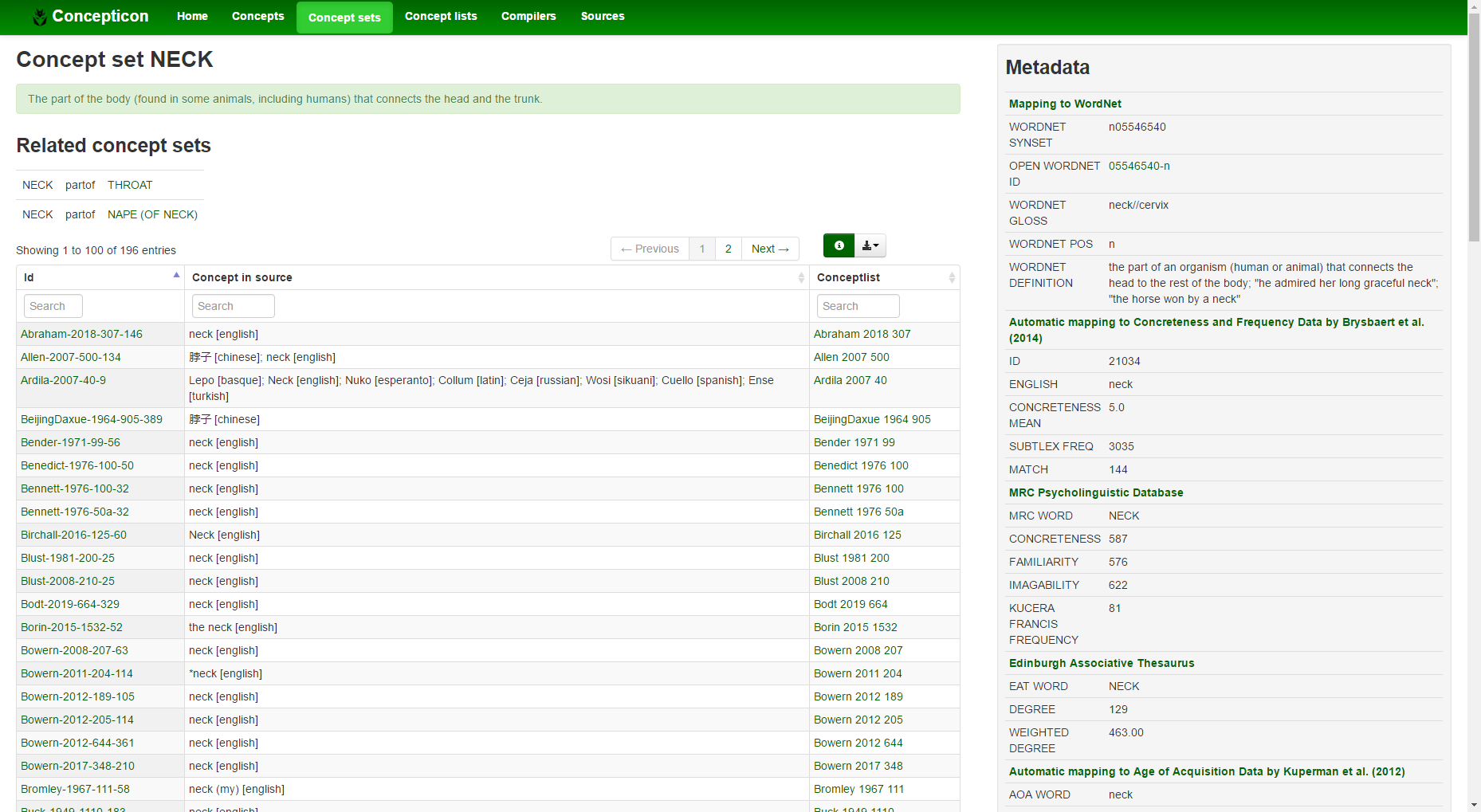Click the 'the neck [english]' cell
1481x812 pixels.
tap(497, 627)
